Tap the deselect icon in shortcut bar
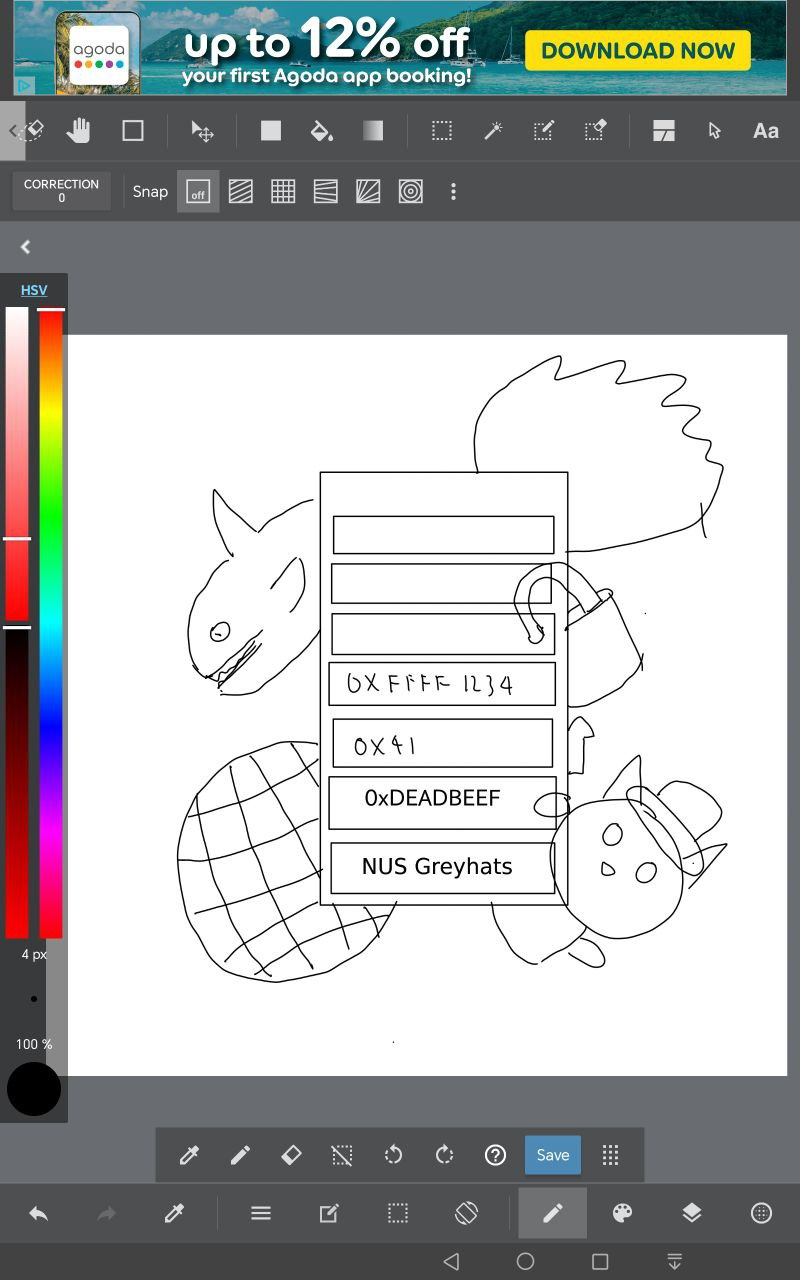 (342, 1156)
